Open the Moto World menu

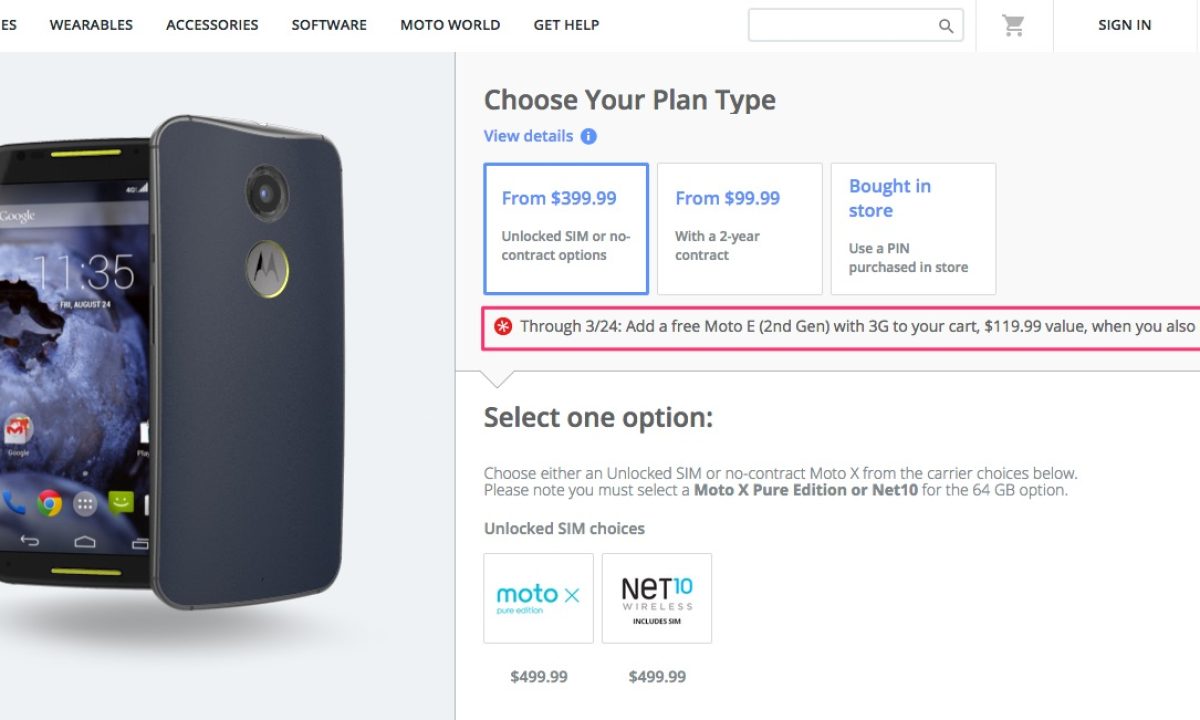(450, 25)
